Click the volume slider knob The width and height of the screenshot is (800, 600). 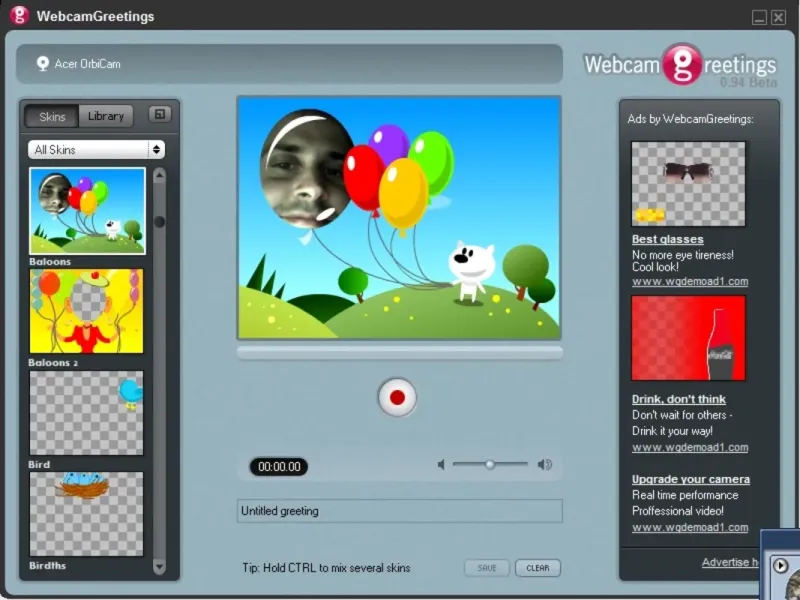(490, 464)
